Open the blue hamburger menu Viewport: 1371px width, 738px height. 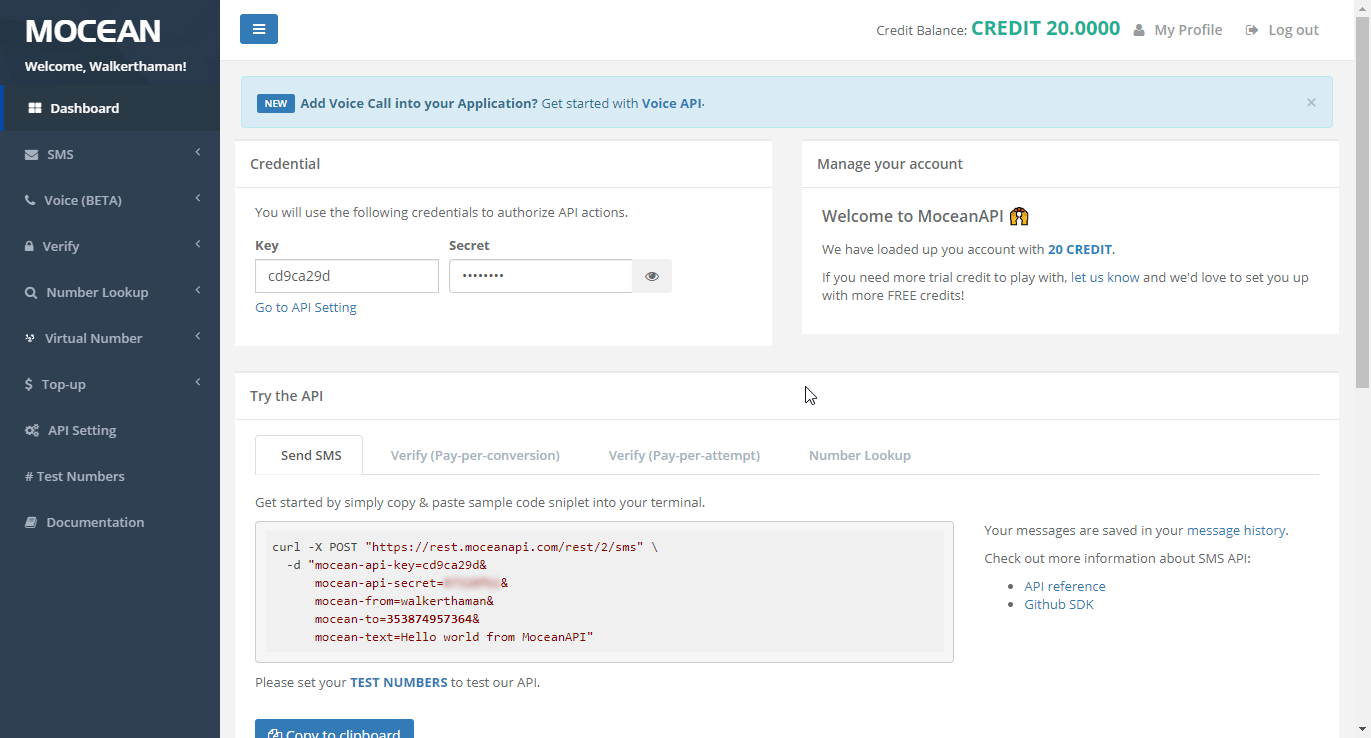[x=259, y=29]
